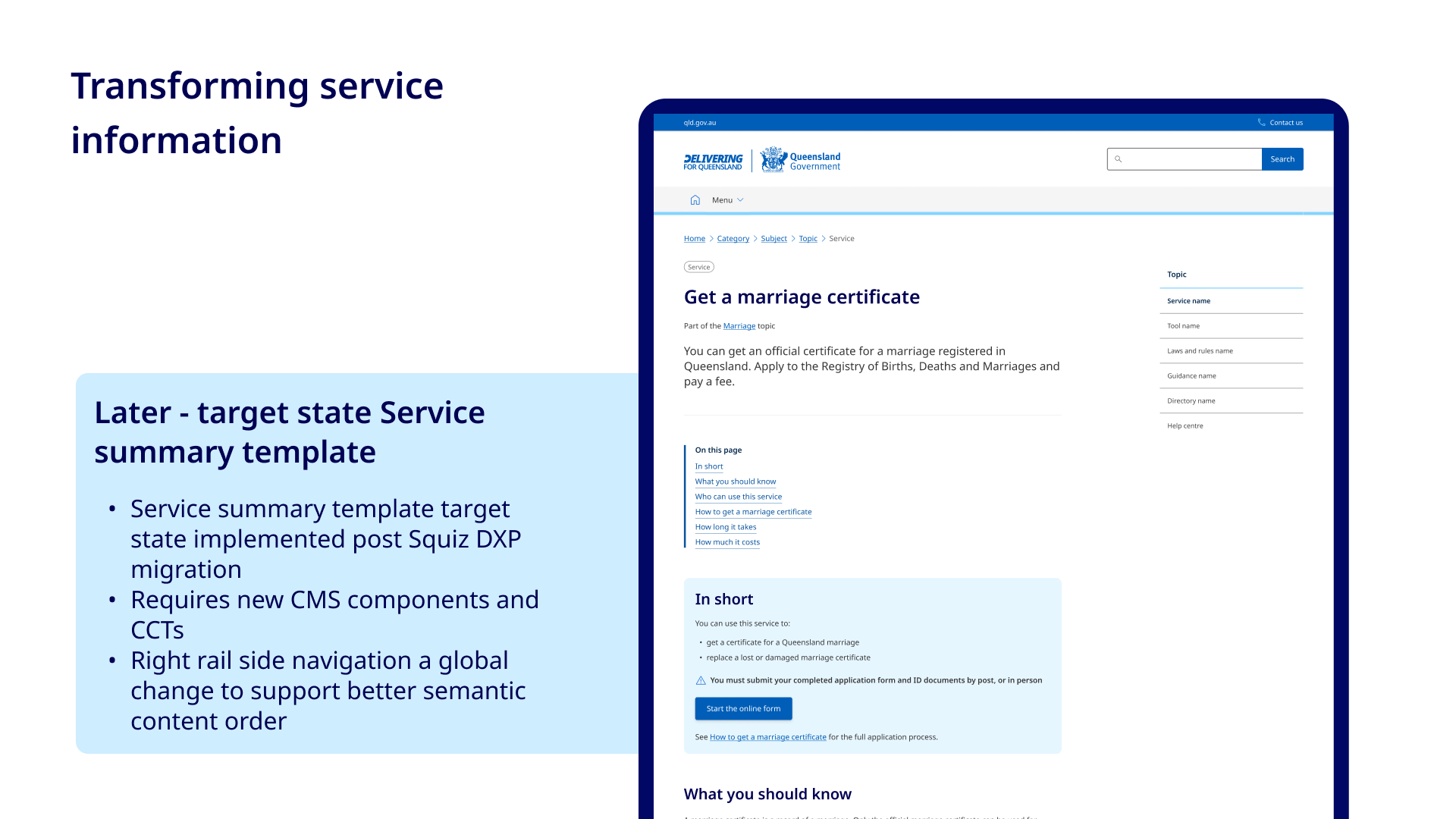This screenshot has width=1456, height=819.
Task: Click the phone icon beside Contact us
Action: (1261, 122)
